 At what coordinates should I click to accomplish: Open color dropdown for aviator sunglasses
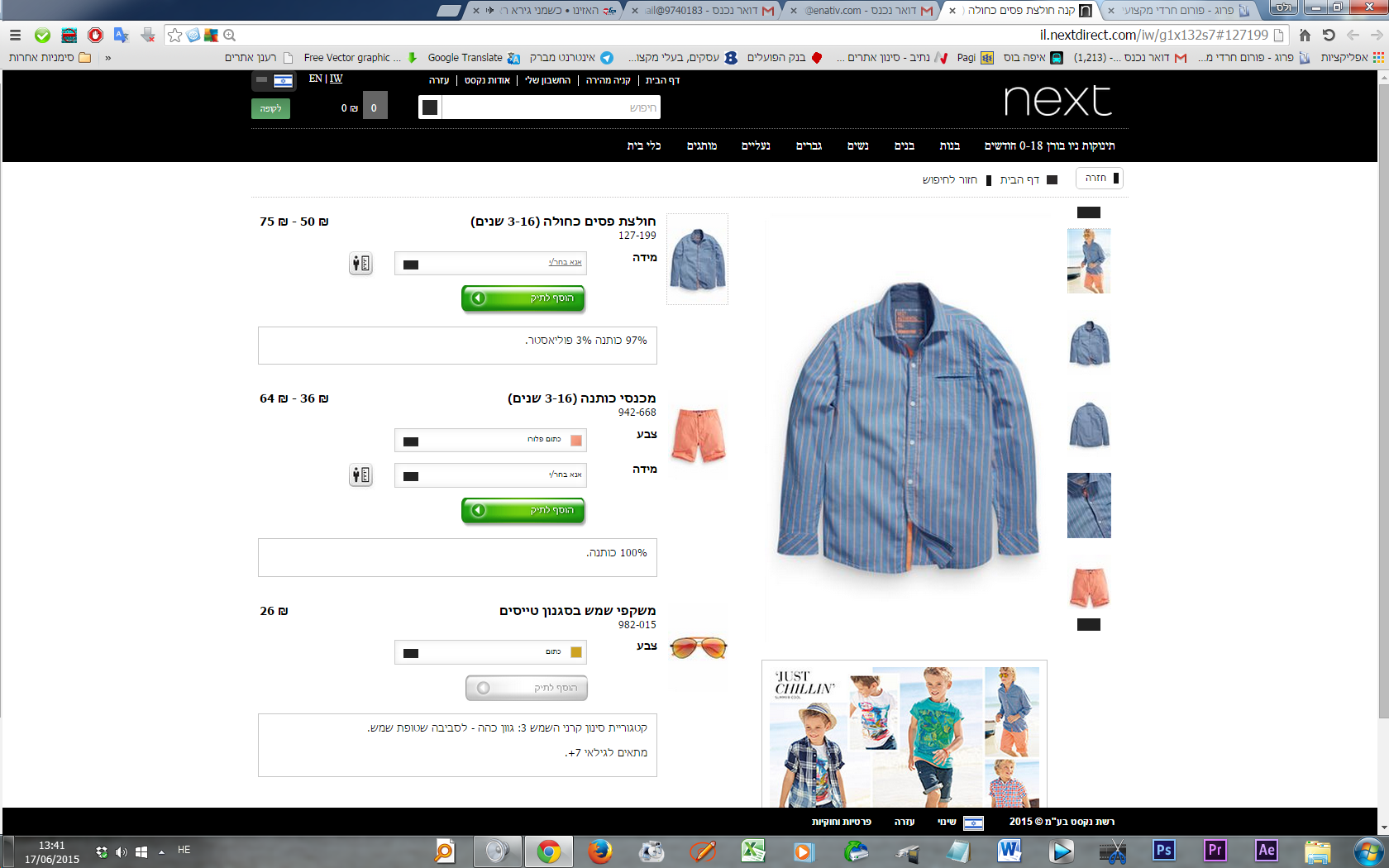click(x=490, y=652)
